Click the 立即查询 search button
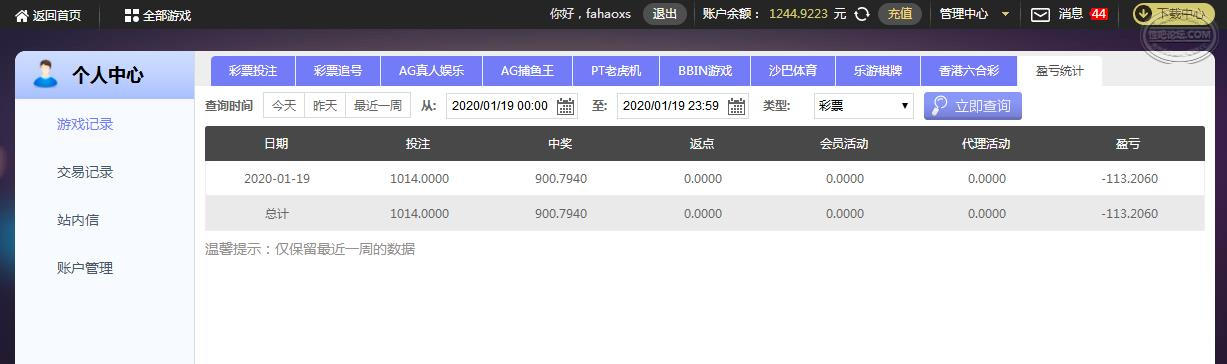 click(973, 106)
